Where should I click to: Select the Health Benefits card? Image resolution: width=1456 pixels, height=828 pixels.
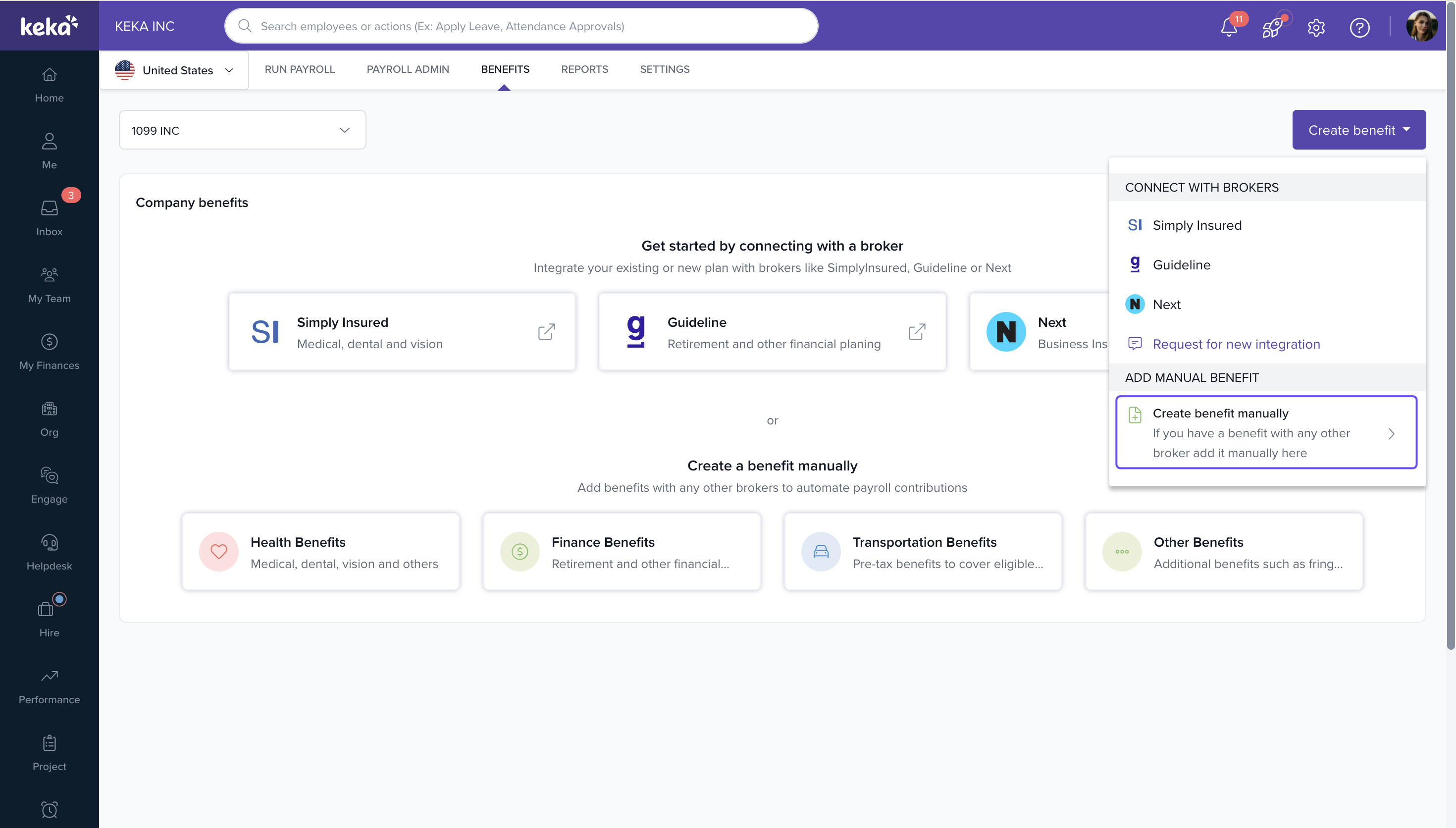pyautogui.click(x=320, y=552)
